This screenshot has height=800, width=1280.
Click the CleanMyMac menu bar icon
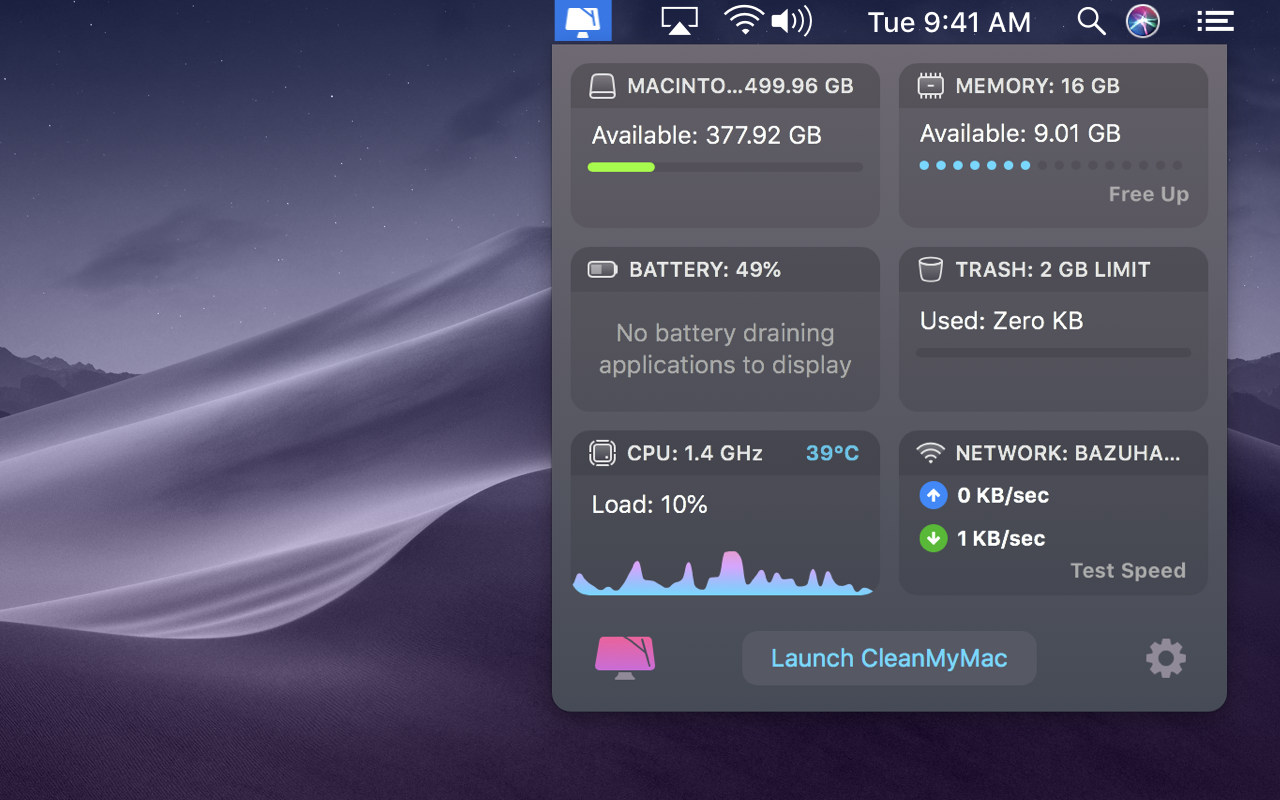click(582, 21)
